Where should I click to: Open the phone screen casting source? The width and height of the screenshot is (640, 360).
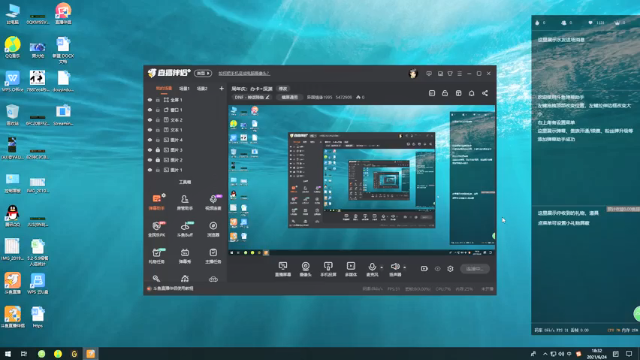(x=328, y=269)
